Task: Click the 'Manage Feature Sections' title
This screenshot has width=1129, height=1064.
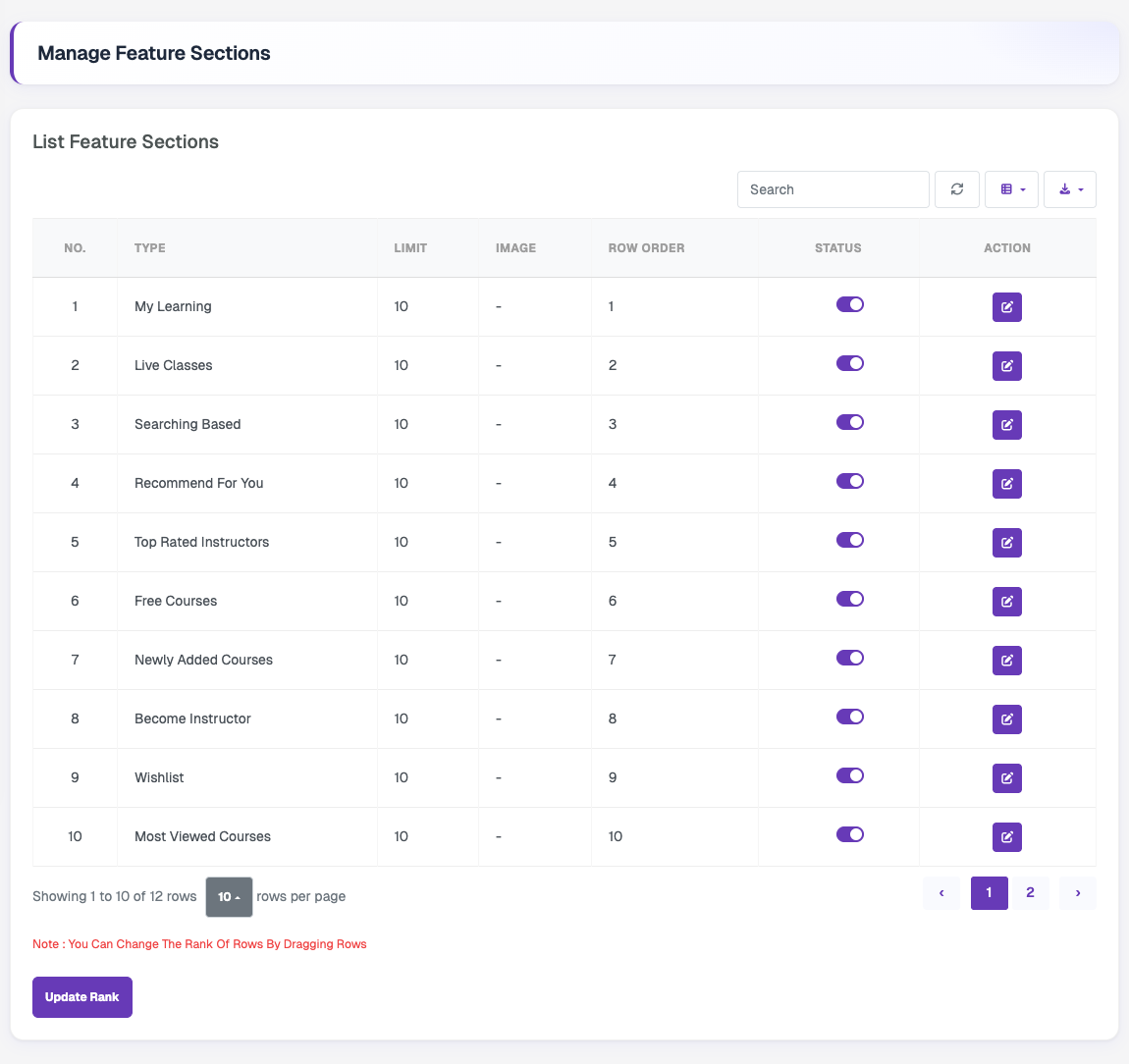Action: (154, 53)
